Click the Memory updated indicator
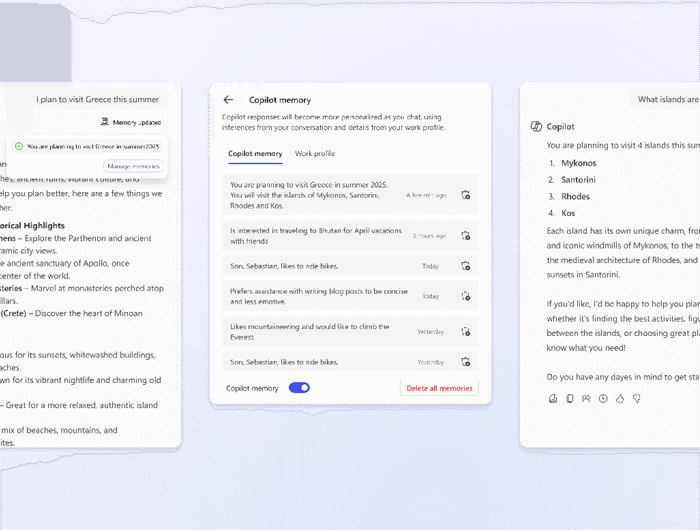The height and width of the screenshot is (530, 700). point(130,122)
